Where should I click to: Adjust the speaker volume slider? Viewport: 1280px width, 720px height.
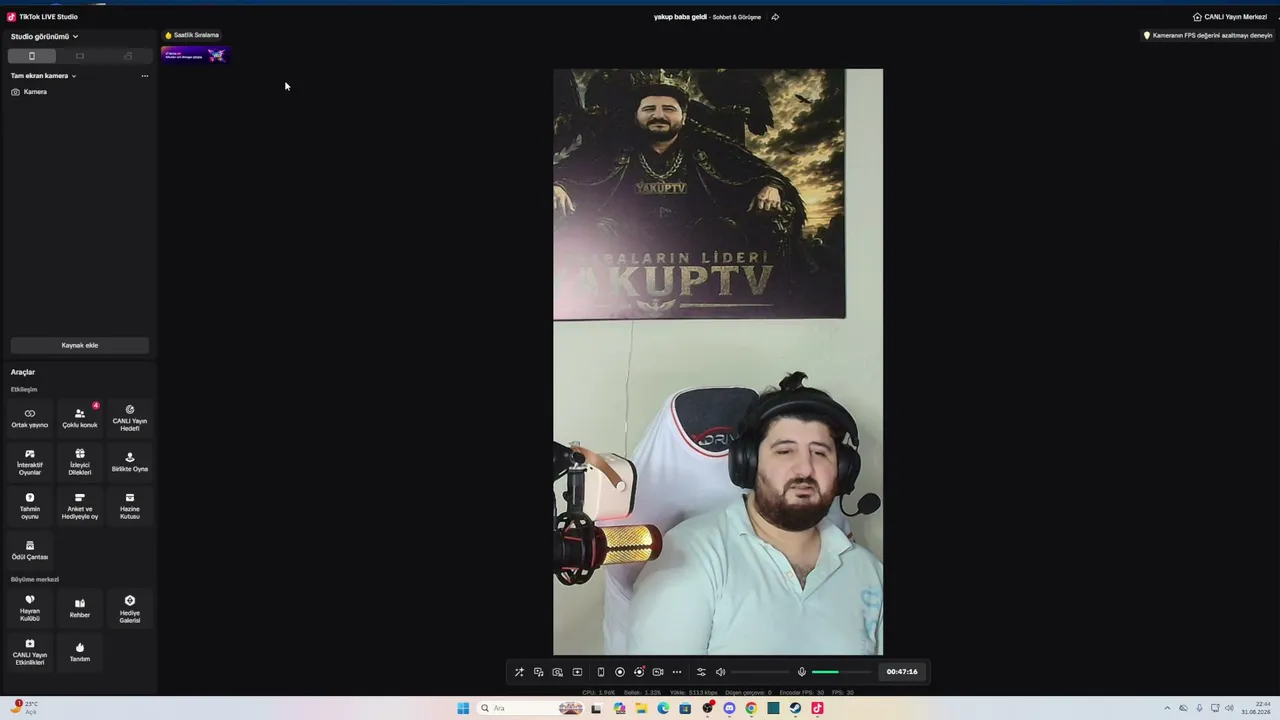[x=760, y=672]
